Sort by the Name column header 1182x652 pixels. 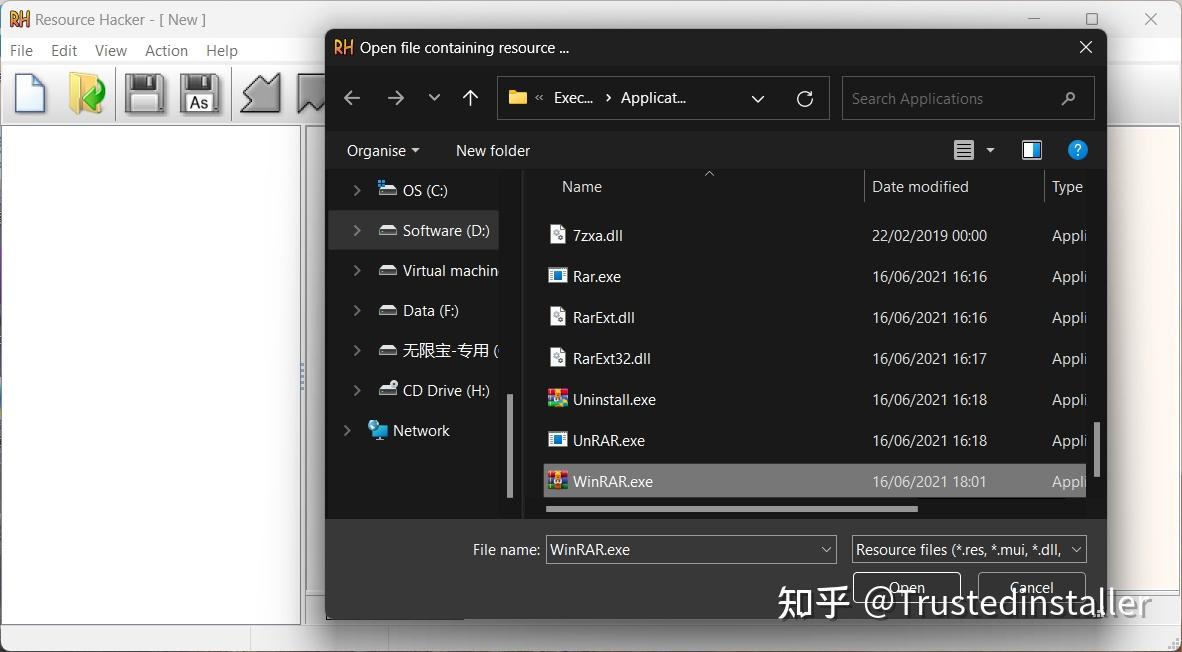click(581, 187)
